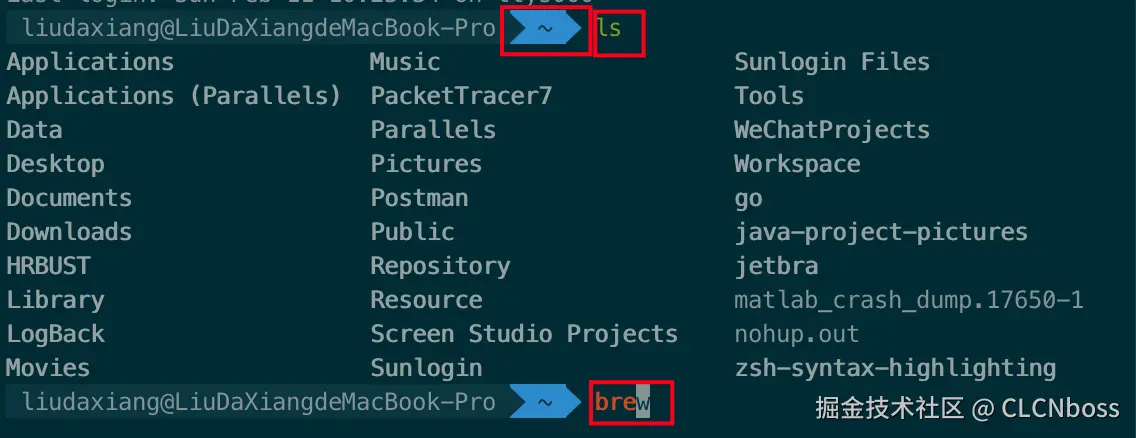Click the Pictures folder name
This screenshot has width=1136, height=438.
tap(426, 164)
